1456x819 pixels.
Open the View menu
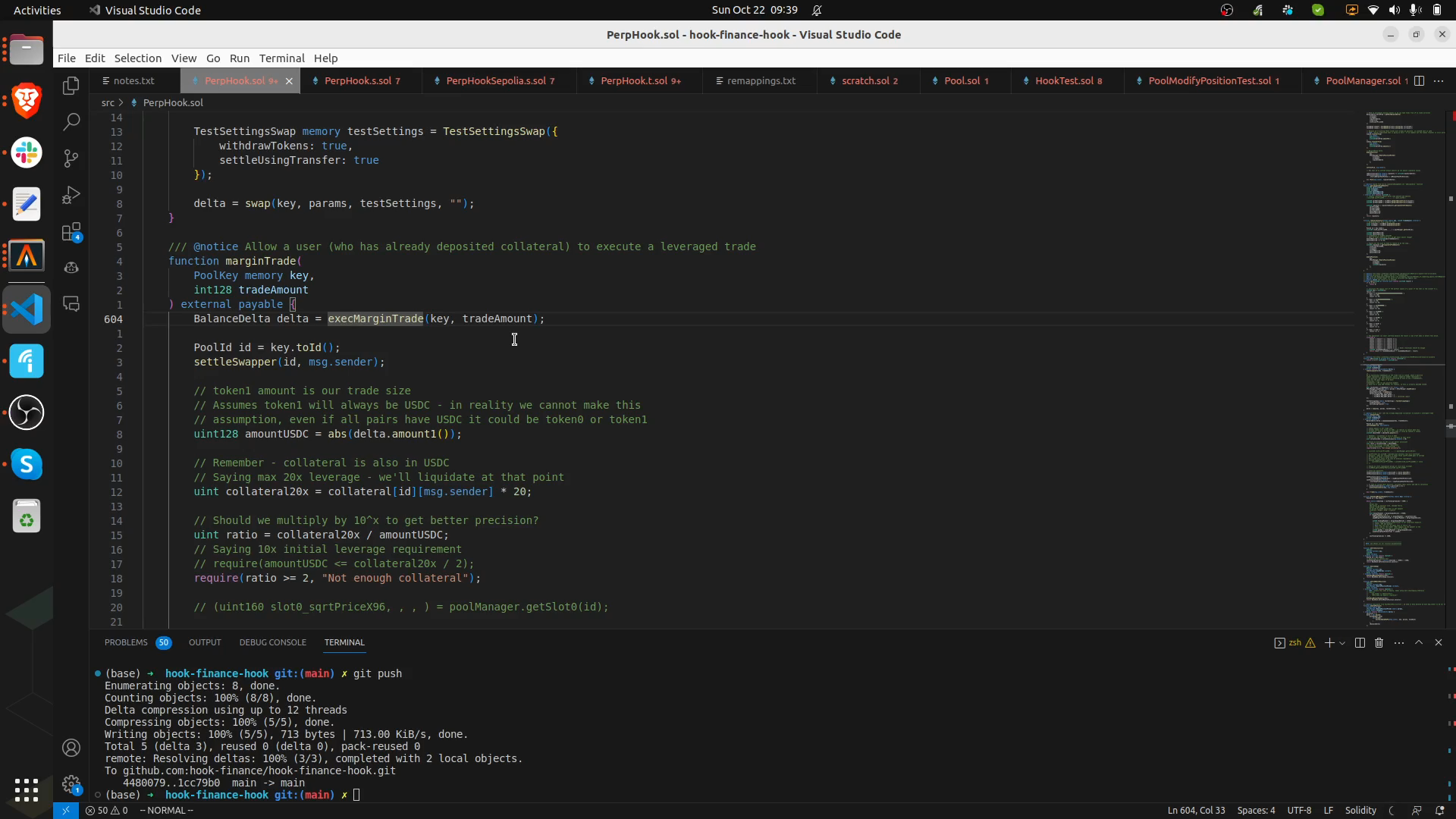(x=184, y=58)
